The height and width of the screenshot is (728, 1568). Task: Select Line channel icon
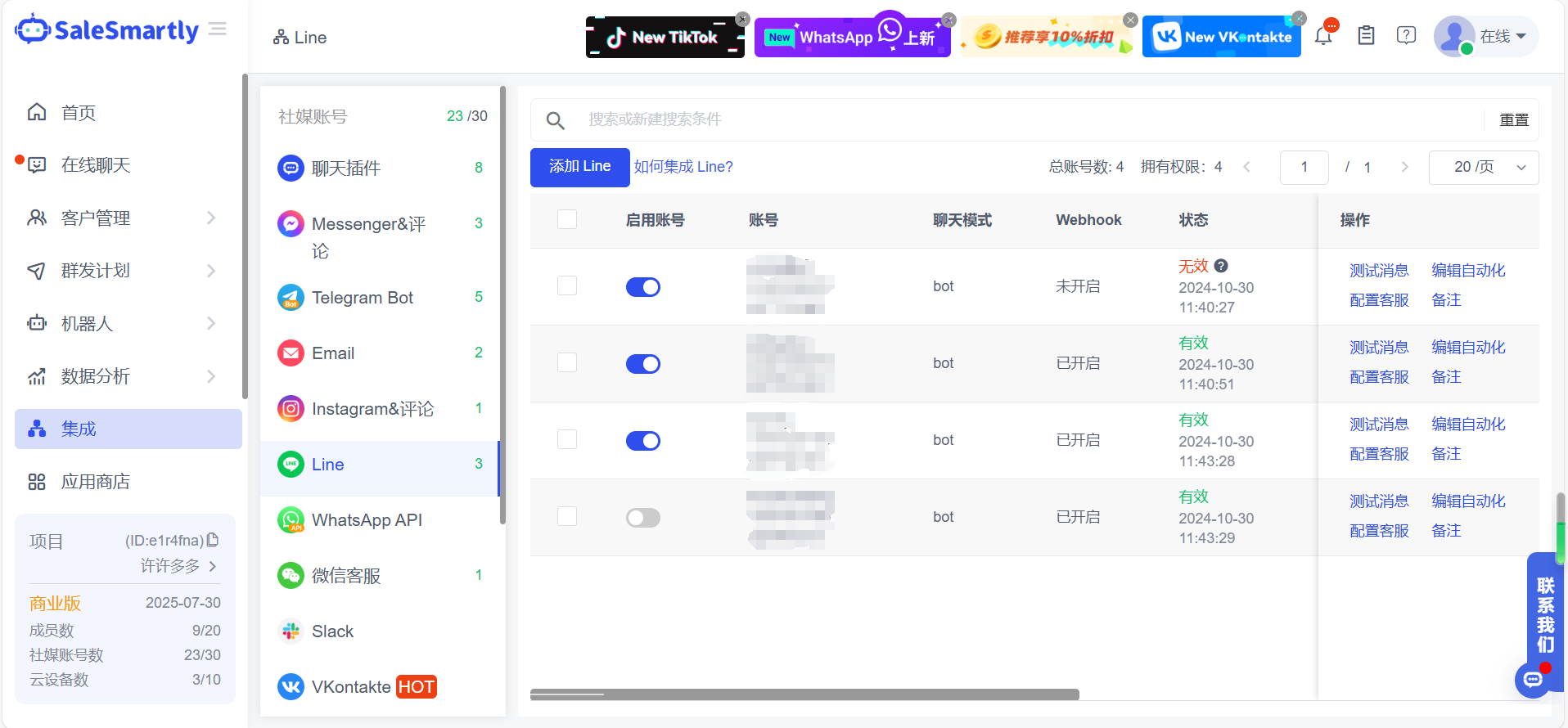click(x=291, y=465)
